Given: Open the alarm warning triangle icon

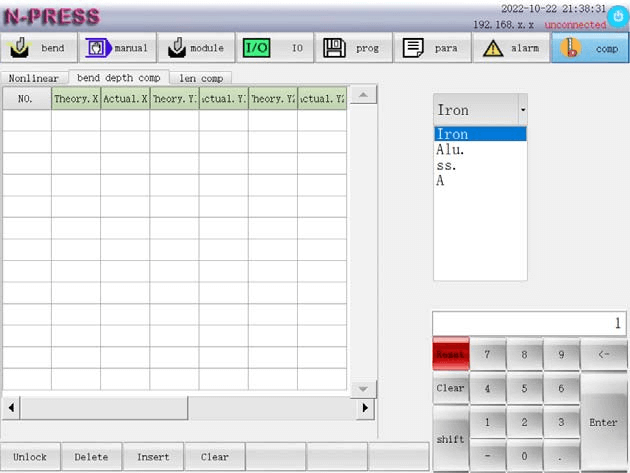Looking at the screenshot, I should (x=493, y=48).
